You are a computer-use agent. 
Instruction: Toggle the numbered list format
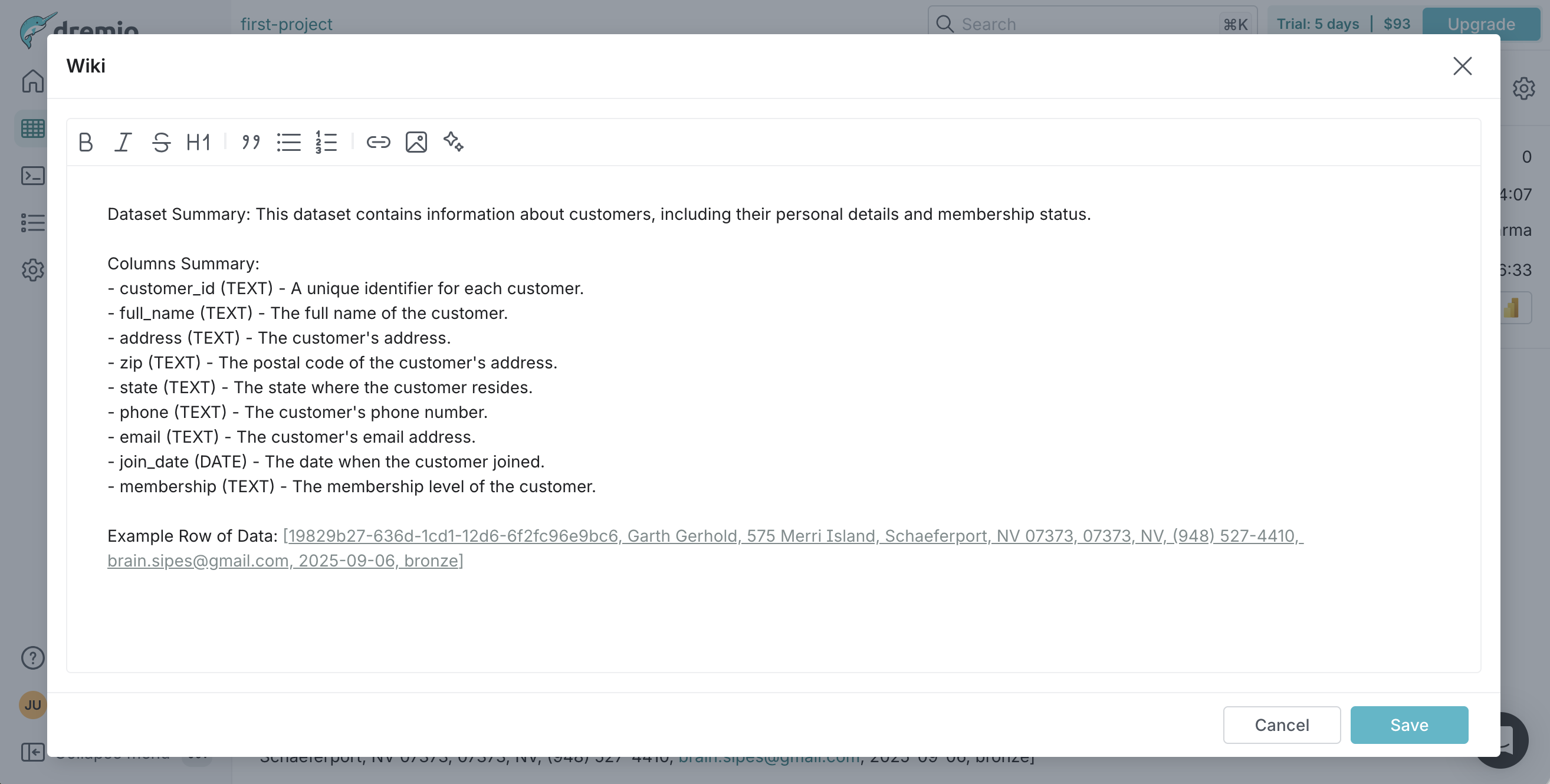click(326, 142)
